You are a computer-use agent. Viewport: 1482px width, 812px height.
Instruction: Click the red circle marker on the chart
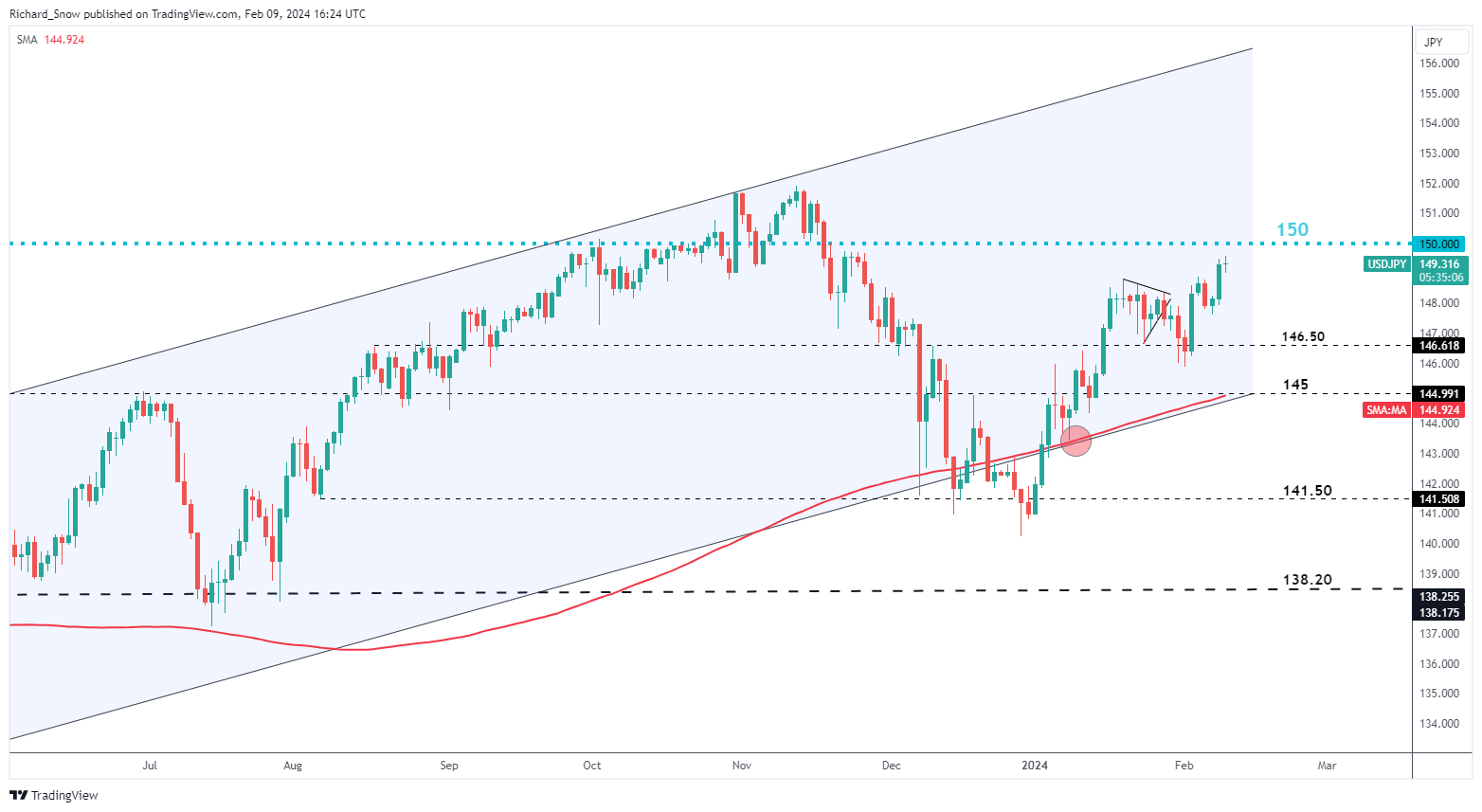[x=1075, y=441]
